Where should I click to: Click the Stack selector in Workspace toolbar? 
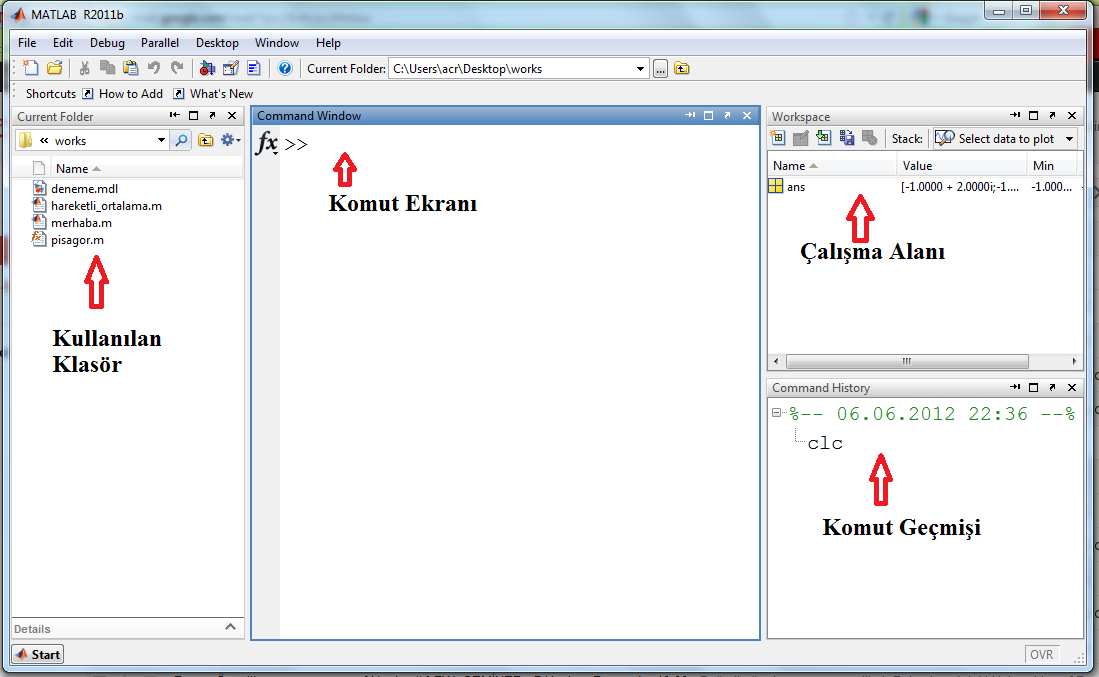pyautogui.click(x=907, y=139)
